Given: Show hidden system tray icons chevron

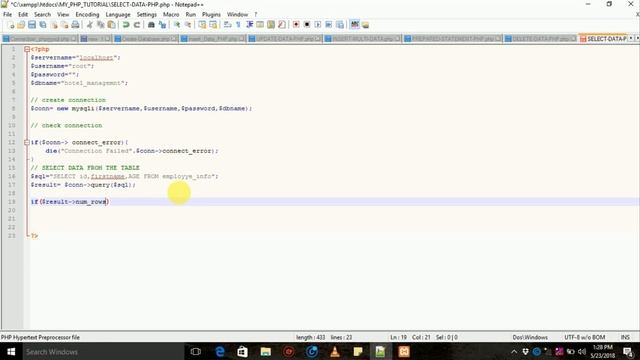Looking at the screenshot, I should (514, 351).
